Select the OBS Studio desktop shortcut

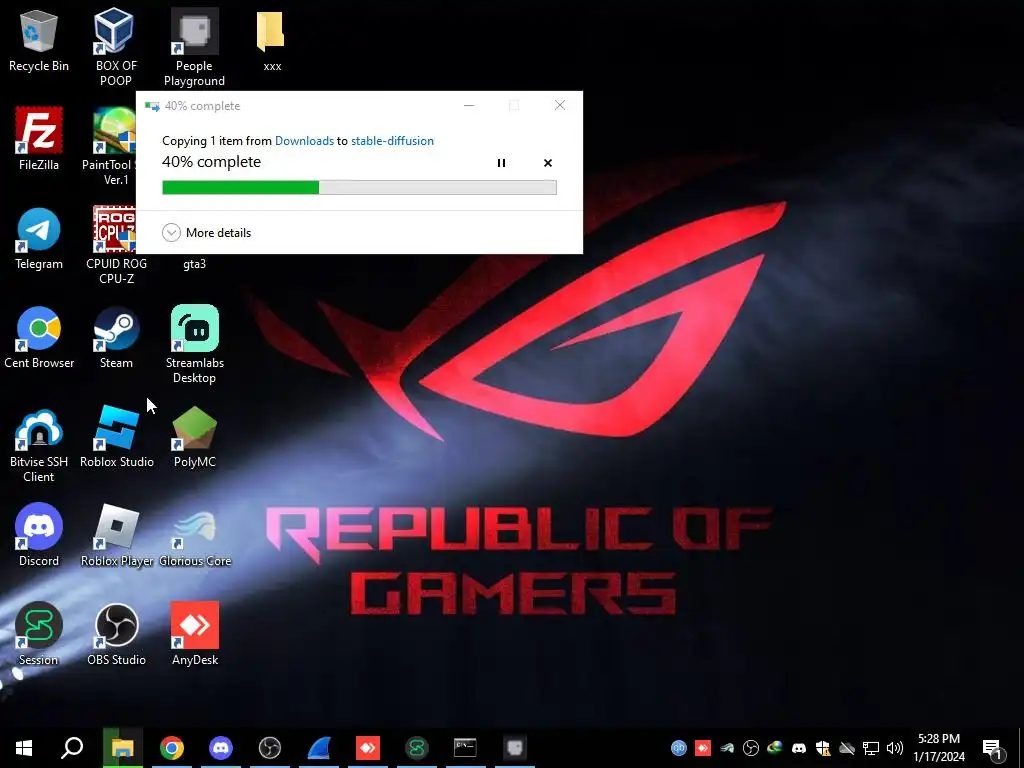[x=116, y=634]
